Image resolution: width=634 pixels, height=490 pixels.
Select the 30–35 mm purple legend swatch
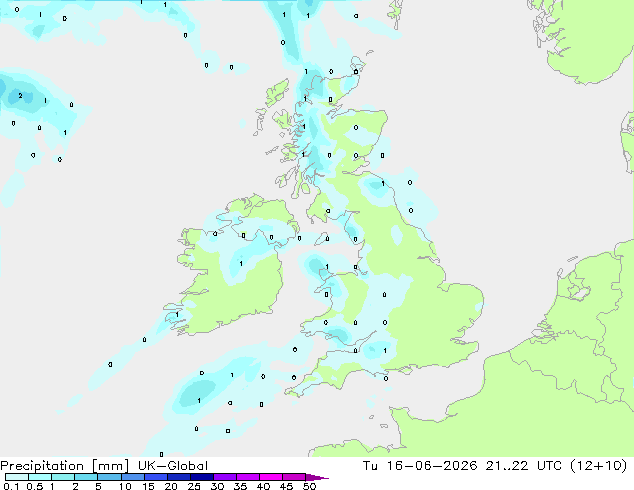click(224, 477)
